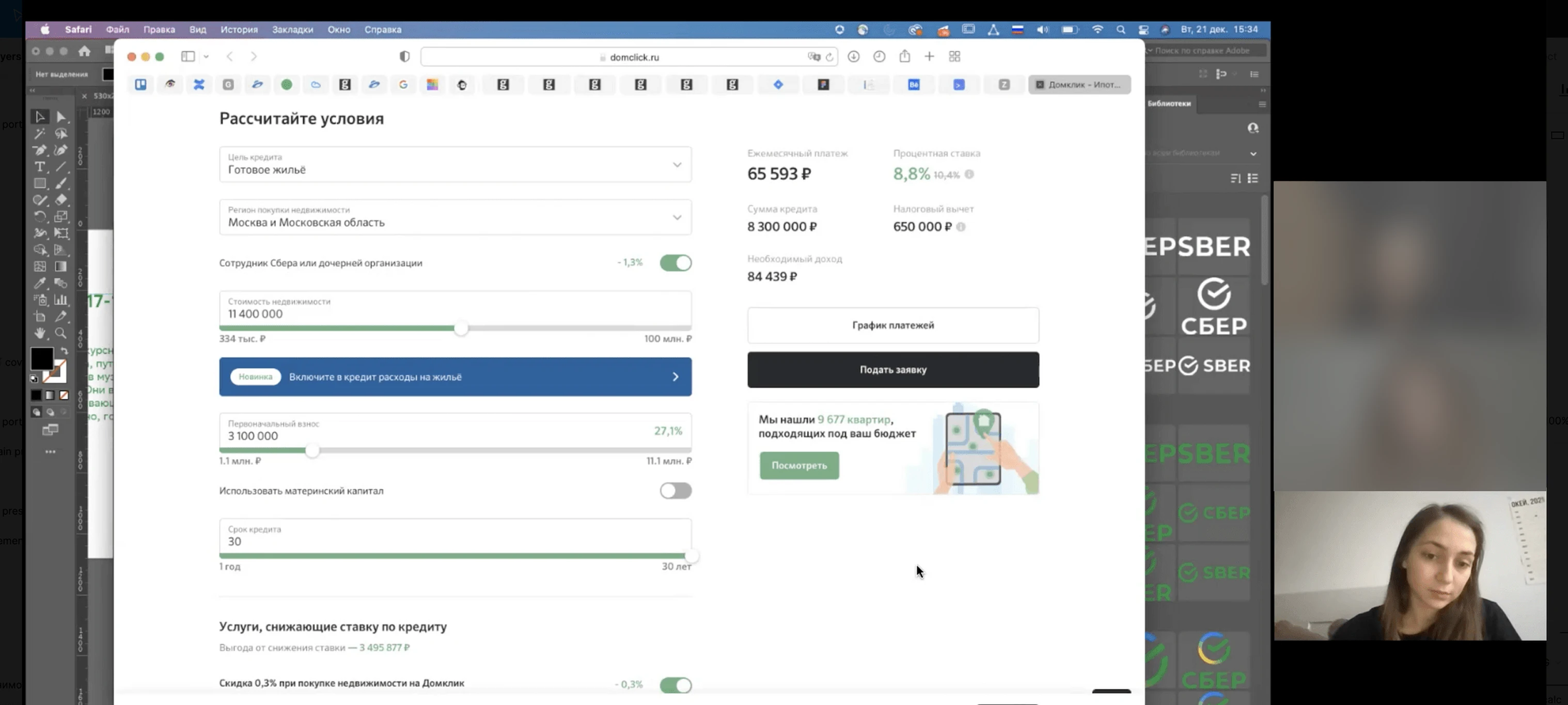This screenshot has height=705, width=1568.
Task: Click loan term slider handle
Action: point(691,556)
